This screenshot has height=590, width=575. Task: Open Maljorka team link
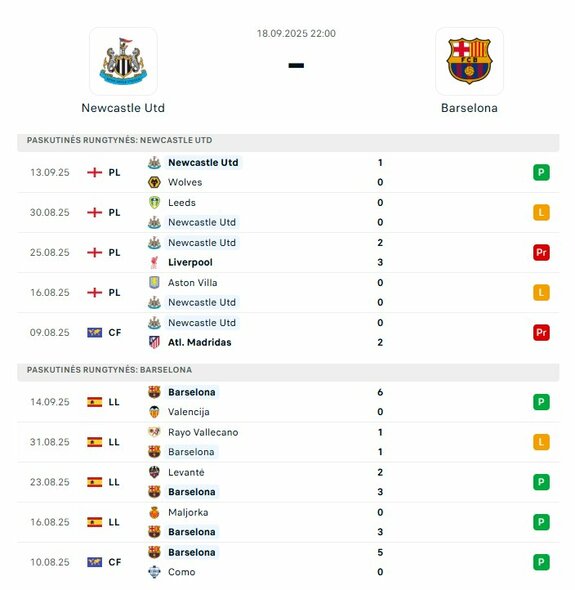pyautogui.click(x=188, y=512)
